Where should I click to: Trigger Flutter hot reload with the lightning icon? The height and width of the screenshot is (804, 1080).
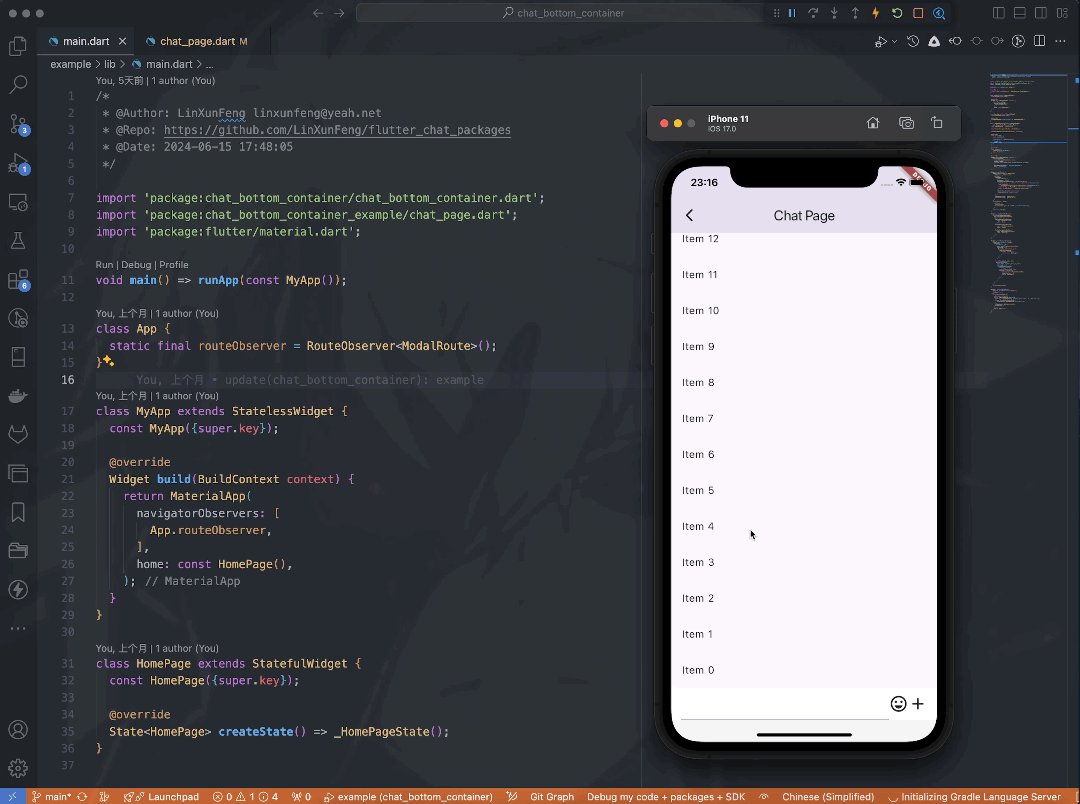pos(876,13)
